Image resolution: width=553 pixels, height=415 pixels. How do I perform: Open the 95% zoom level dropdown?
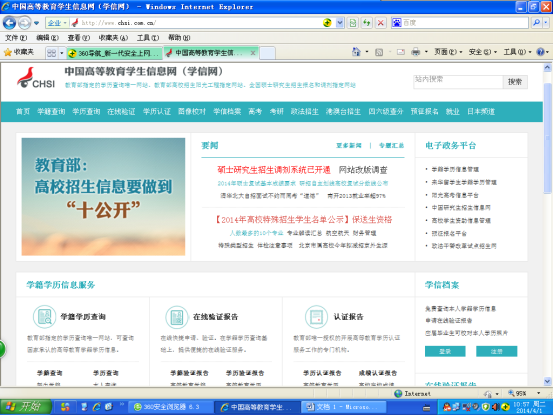click(x=538, y=393)
